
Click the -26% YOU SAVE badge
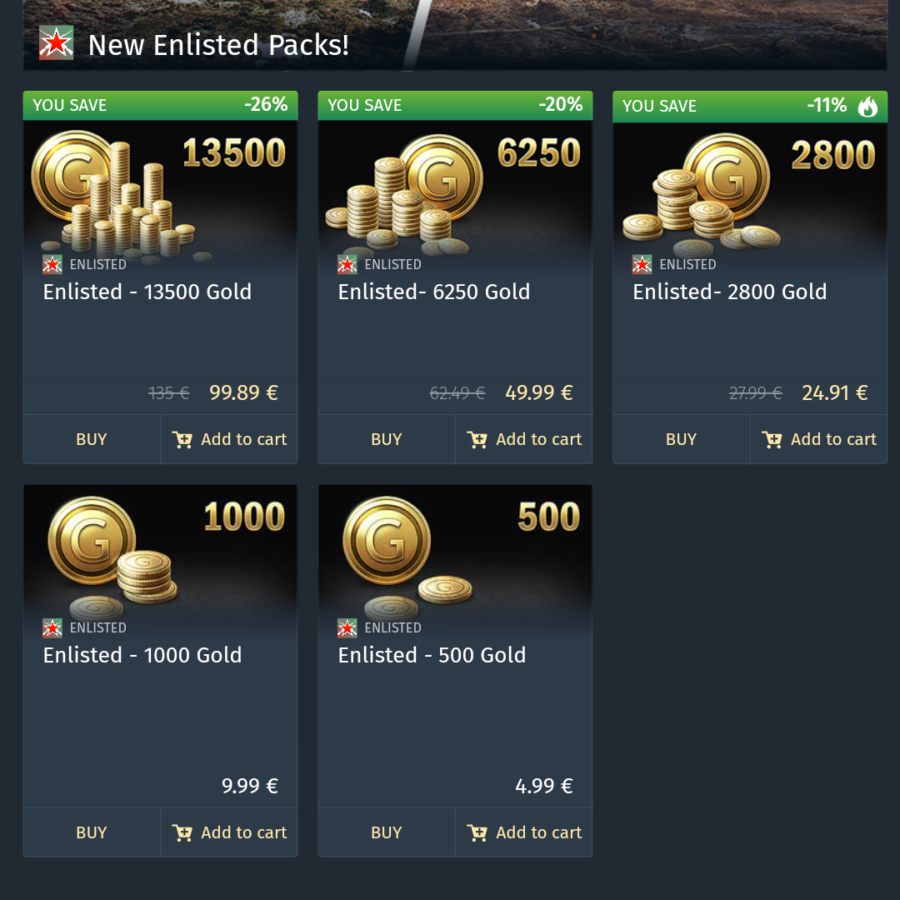point(160,105)
